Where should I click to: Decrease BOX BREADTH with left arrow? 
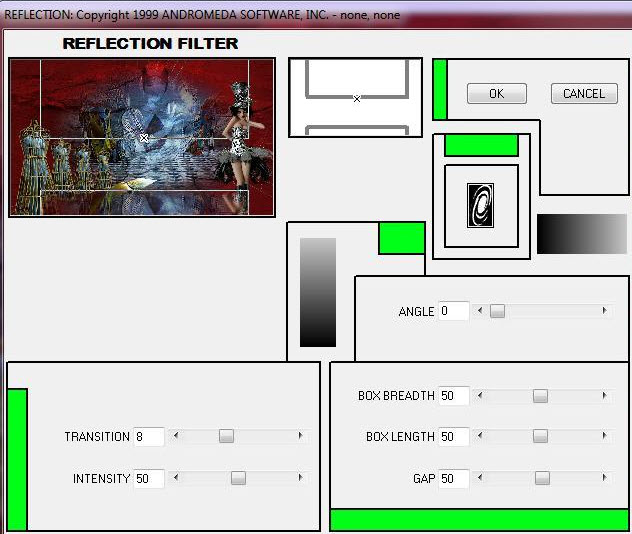[480, 396]
